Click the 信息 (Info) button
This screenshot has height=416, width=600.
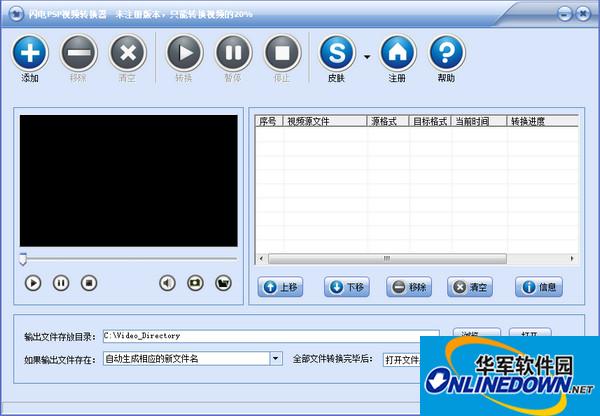(x=539, y=287)
